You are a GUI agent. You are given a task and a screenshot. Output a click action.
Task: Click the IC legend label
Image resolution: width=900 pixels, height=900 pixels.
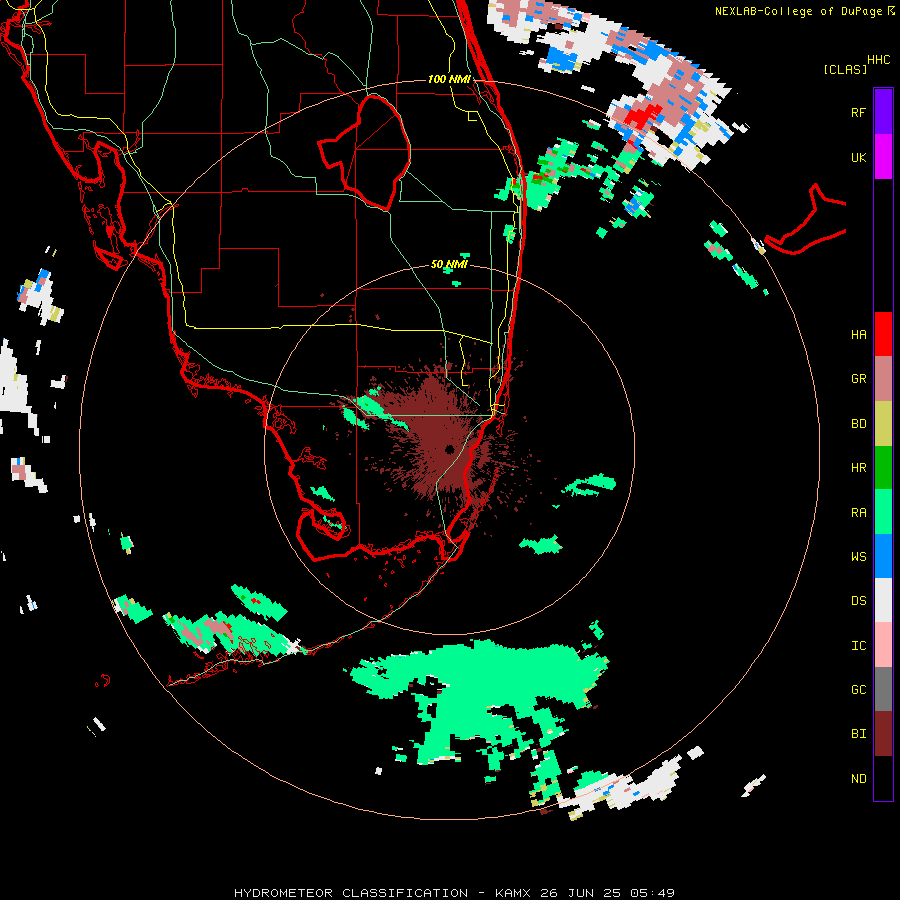858,646
